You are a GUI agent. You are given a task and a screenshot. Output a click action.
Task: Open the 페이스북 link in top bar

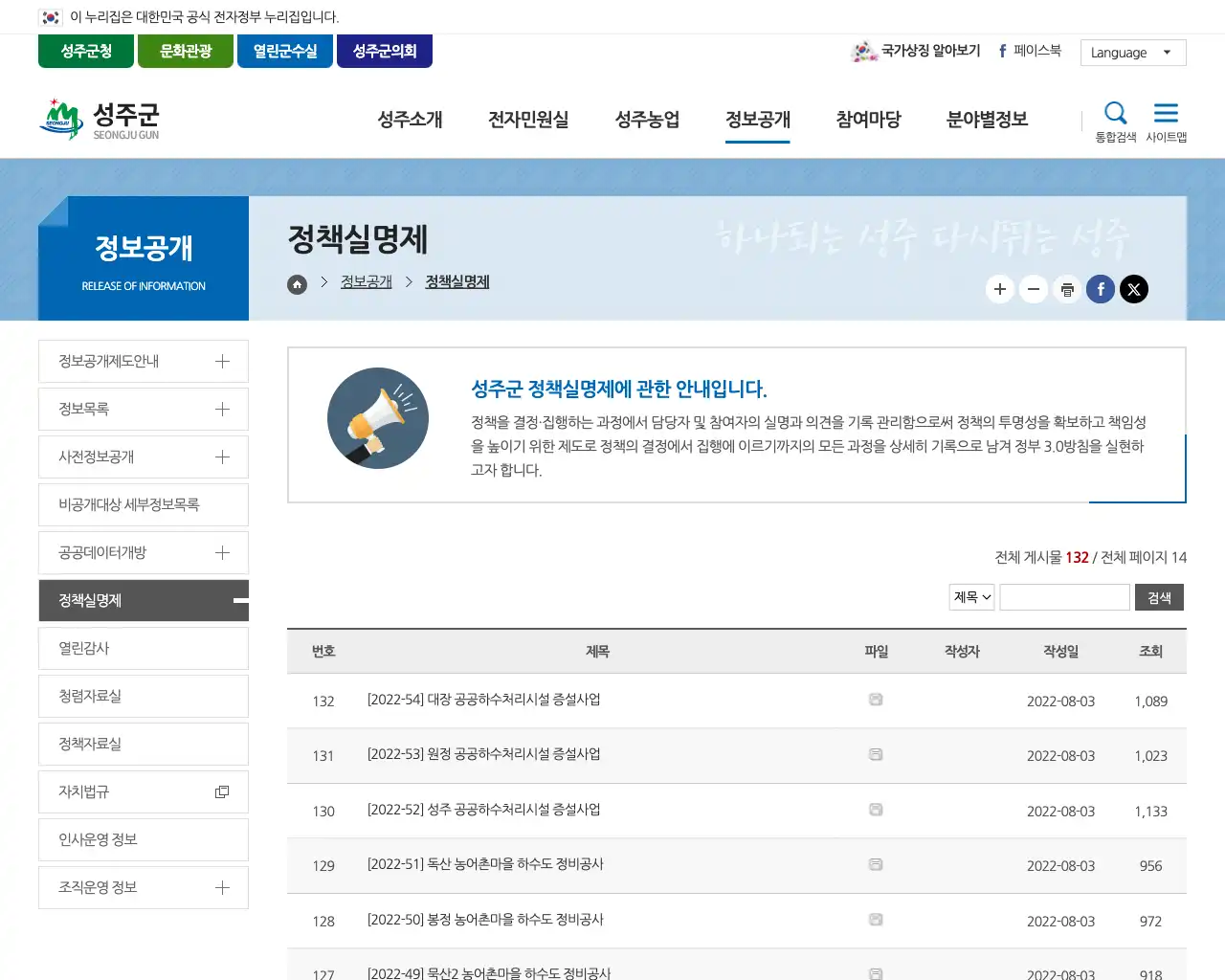click(1030, 51)
